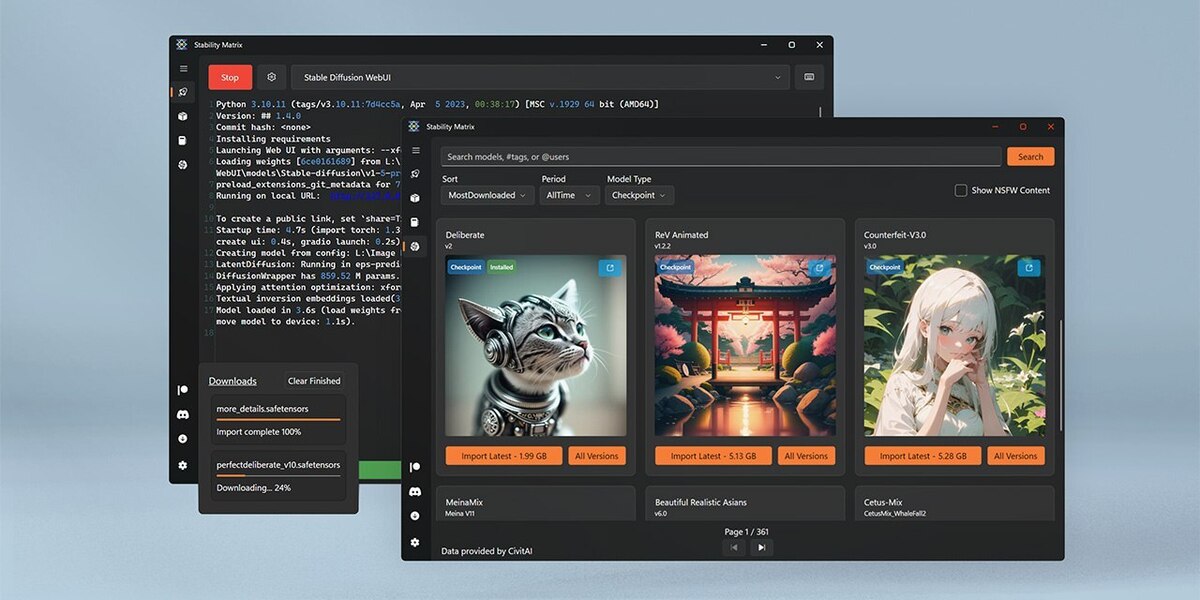Select the Launch rocket tab in the model browser sidebar
1200x600 pixels.
pyautogui.click(x=415, y=174)
